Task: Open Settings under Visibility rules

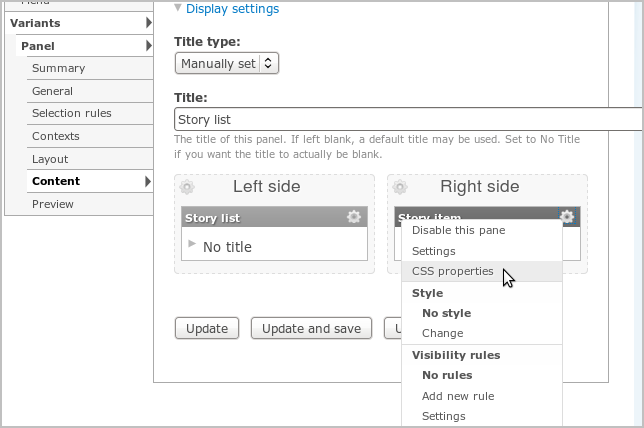Action: tap(444, 416)
